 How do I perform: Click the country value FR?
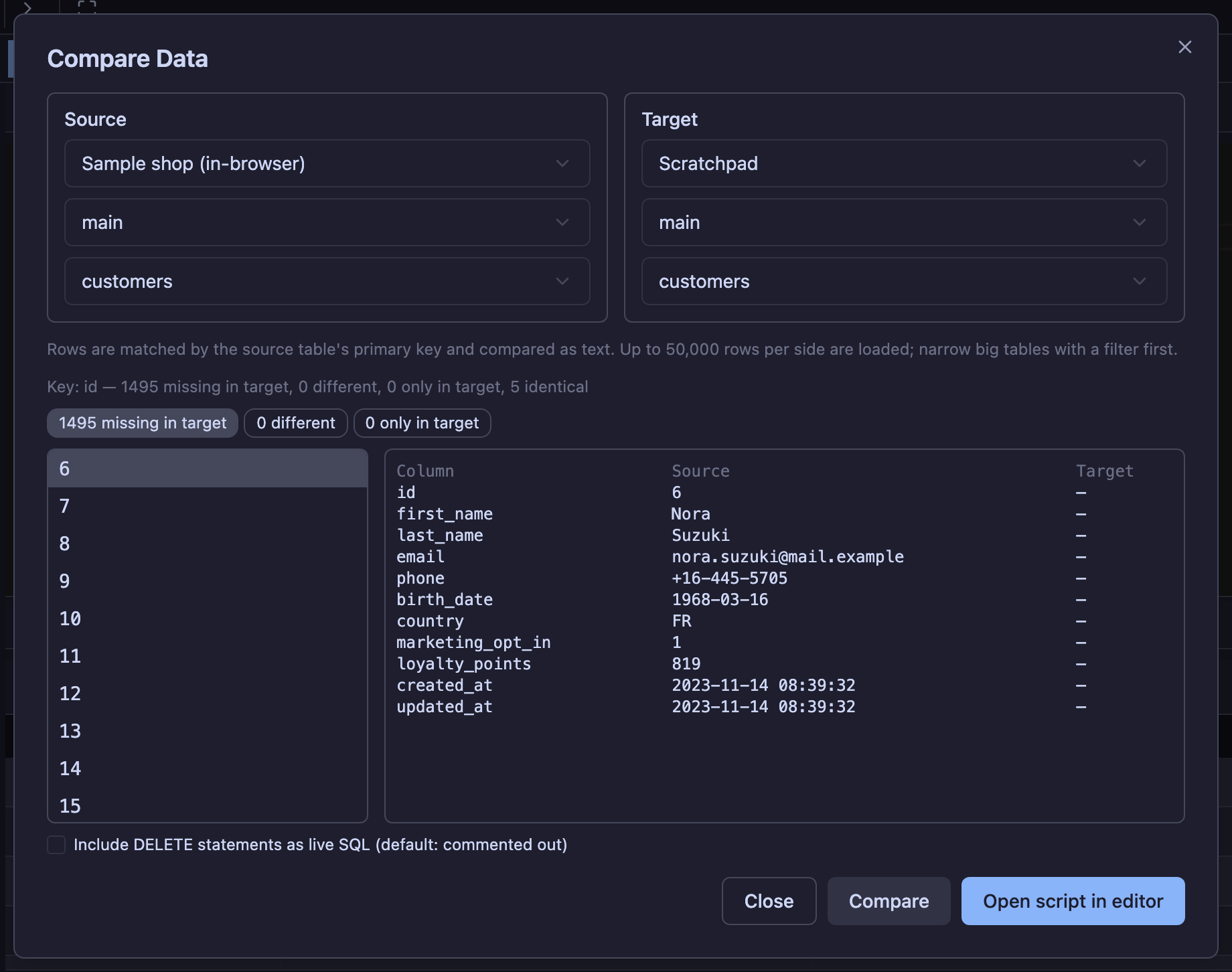click(682, 621)
